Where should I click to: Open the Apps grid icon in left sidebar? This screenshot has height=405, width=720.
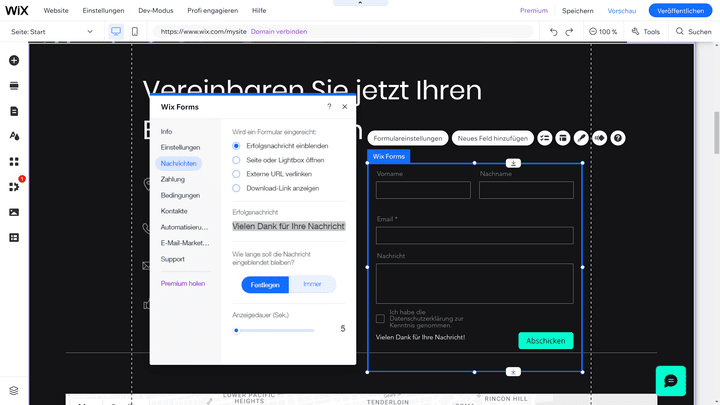click(x=14, y=162)
